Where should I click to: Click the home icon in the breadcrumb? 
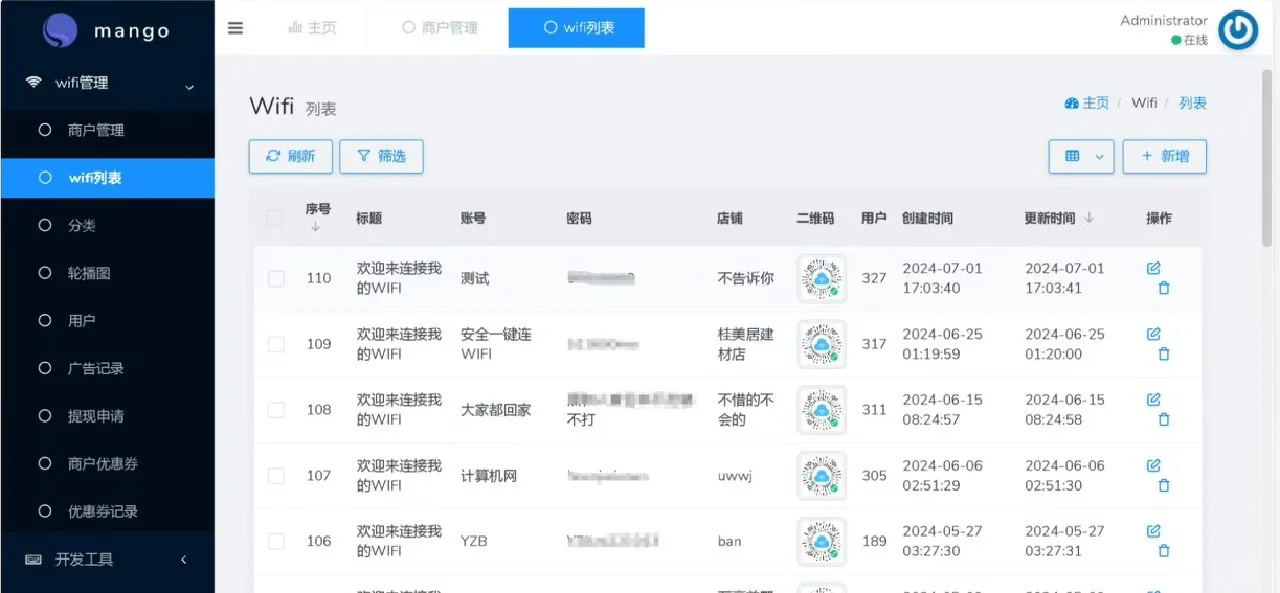[1073, 102]
